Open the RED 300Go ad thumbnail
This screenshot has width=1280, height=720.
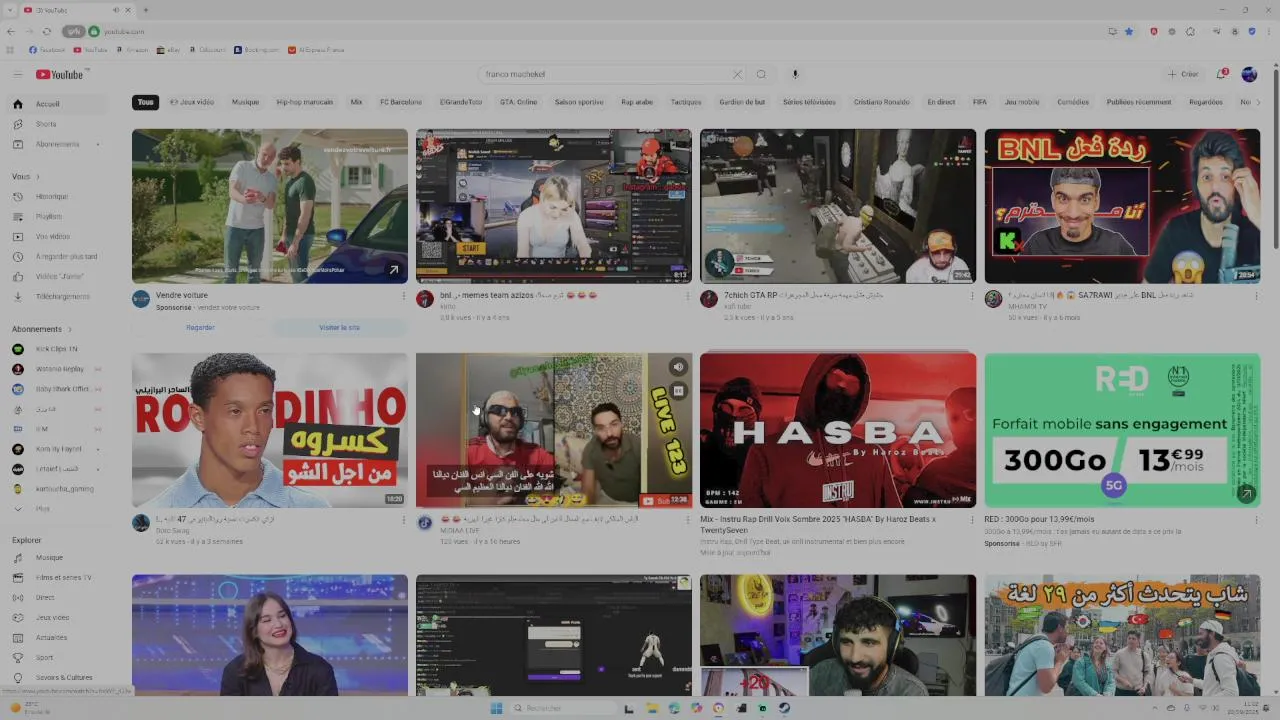point(1122,430)
